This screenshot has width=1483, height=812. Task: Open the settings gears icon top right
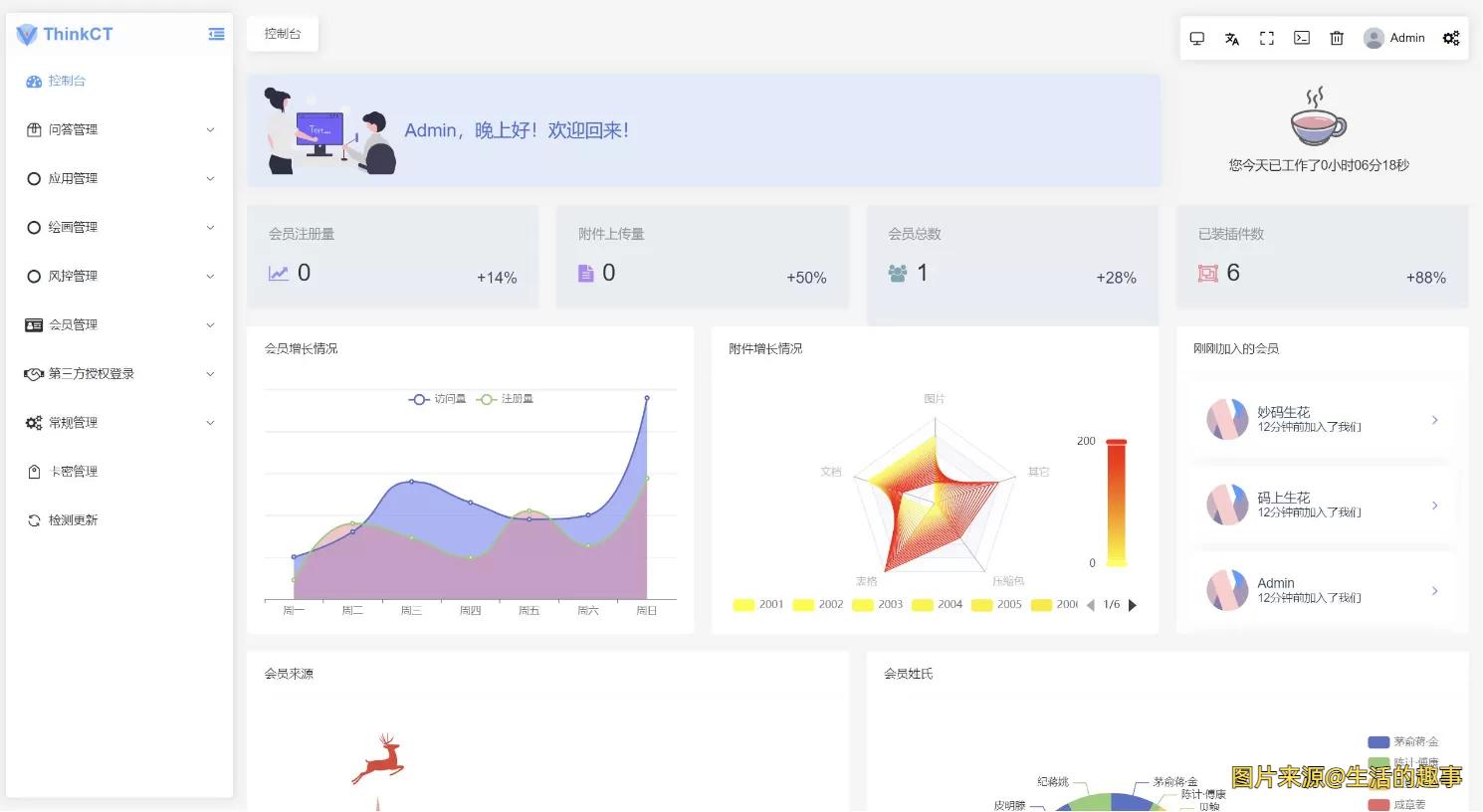click(x=1451, y=38)
